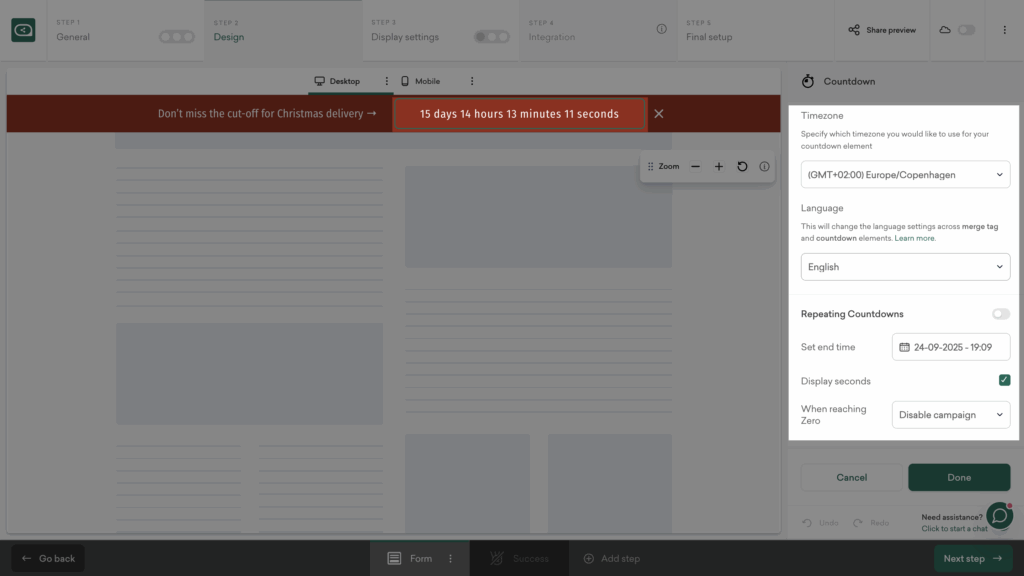Image resolution: width=1024 pixels, height=576 pixels.
Task: Enable the Repeating Countdowns toggle
Action: 1000,314
